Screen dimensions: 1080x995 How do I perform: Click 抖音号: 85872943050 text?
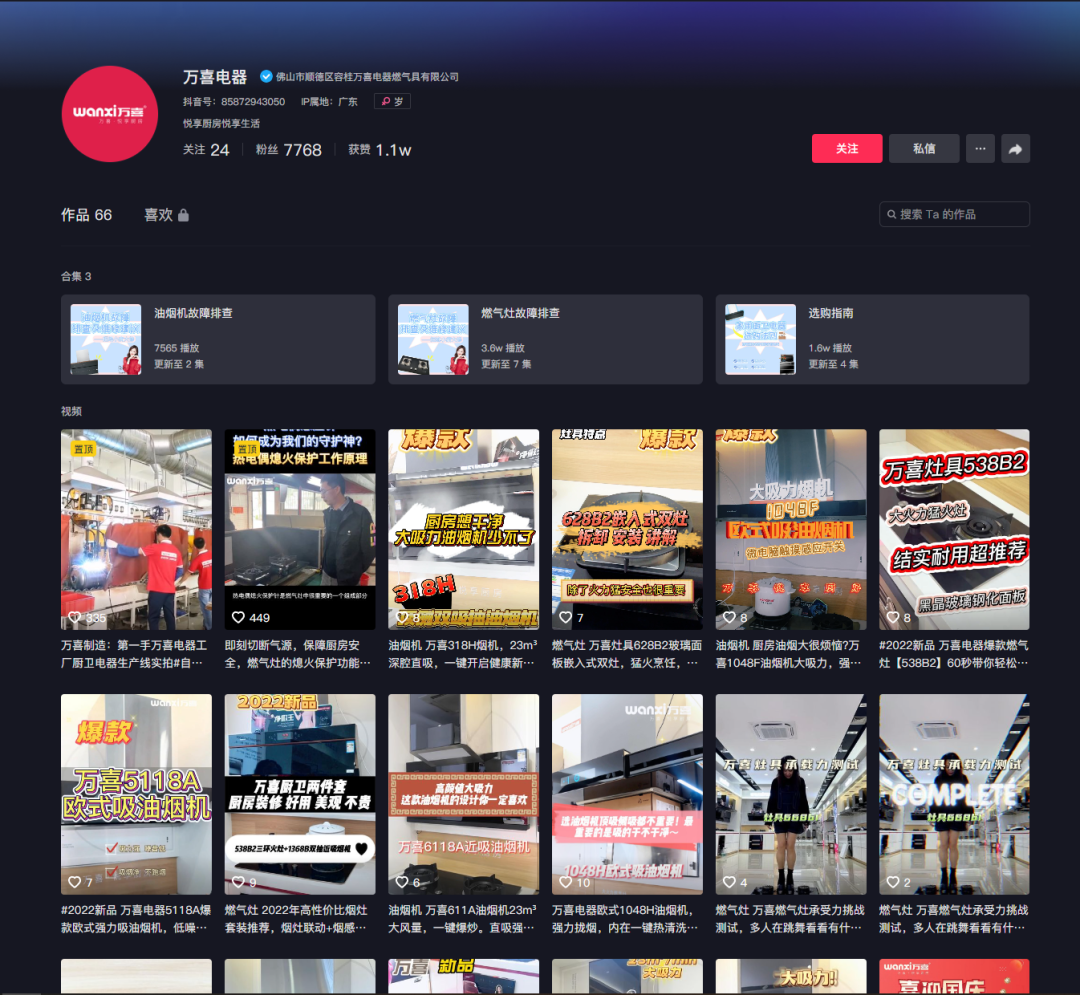[x=234, y=102]
